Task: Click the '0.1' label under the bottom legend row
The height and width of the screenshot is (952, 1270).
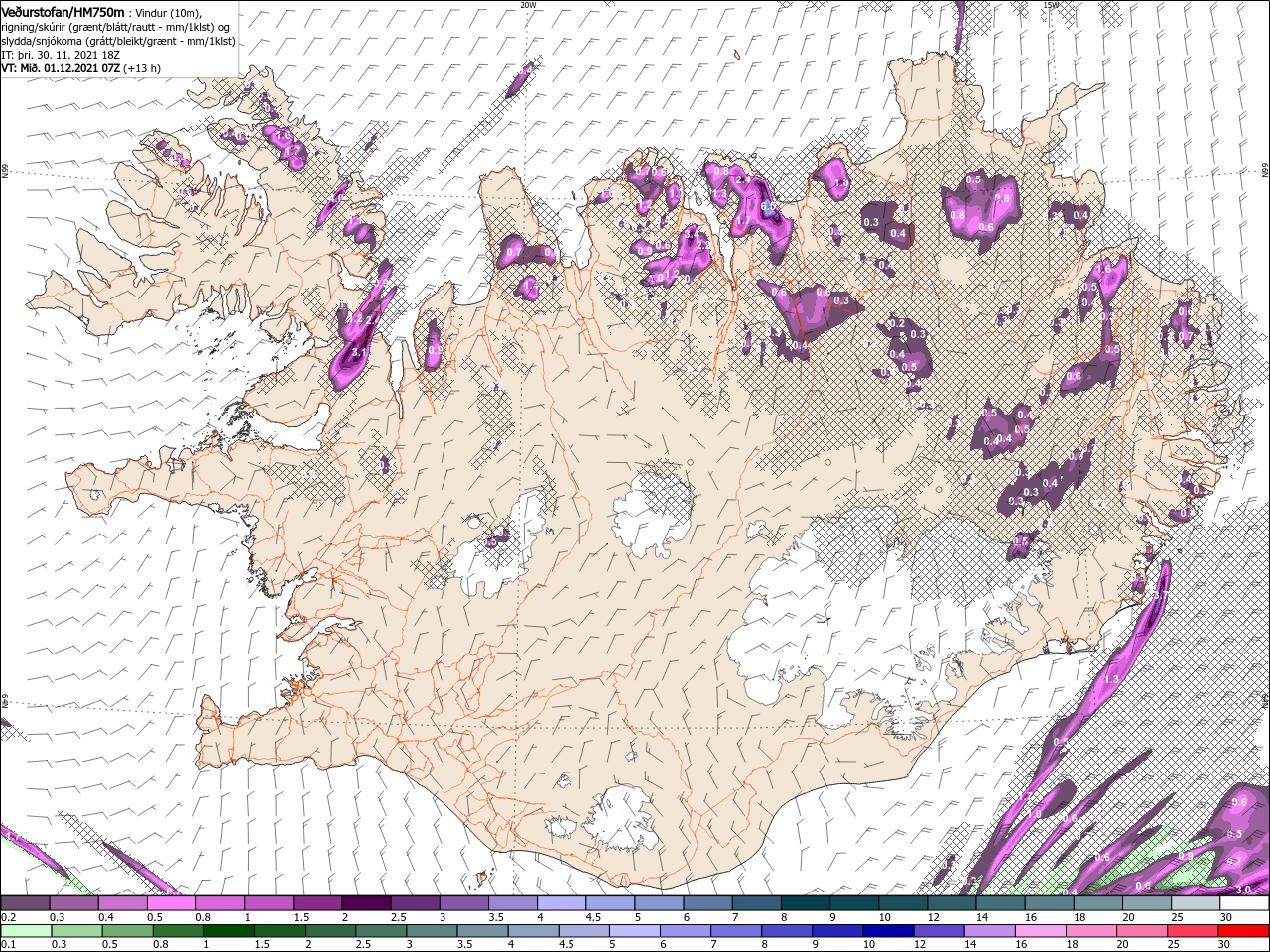Action: [8, 945]
